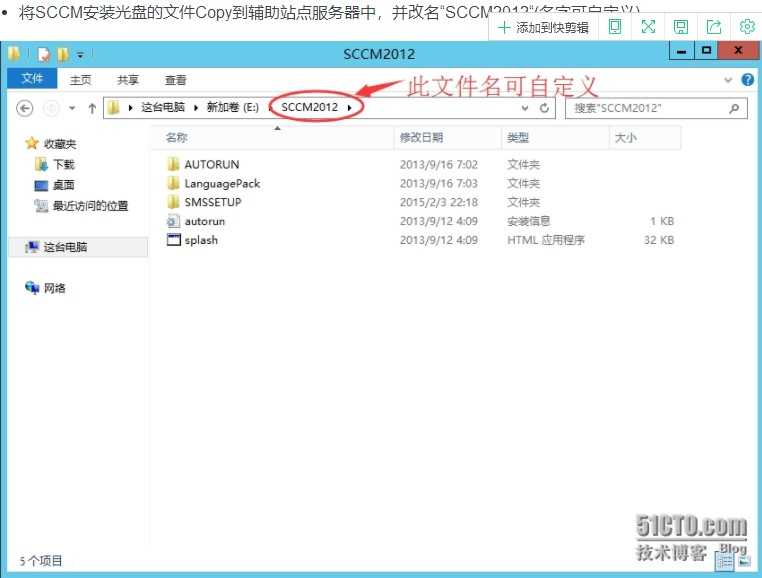The height and width of the screenshot is (578, 762).
Task: Click 新加卷 (E:) in the address breadcrumb
Action: 232,107
